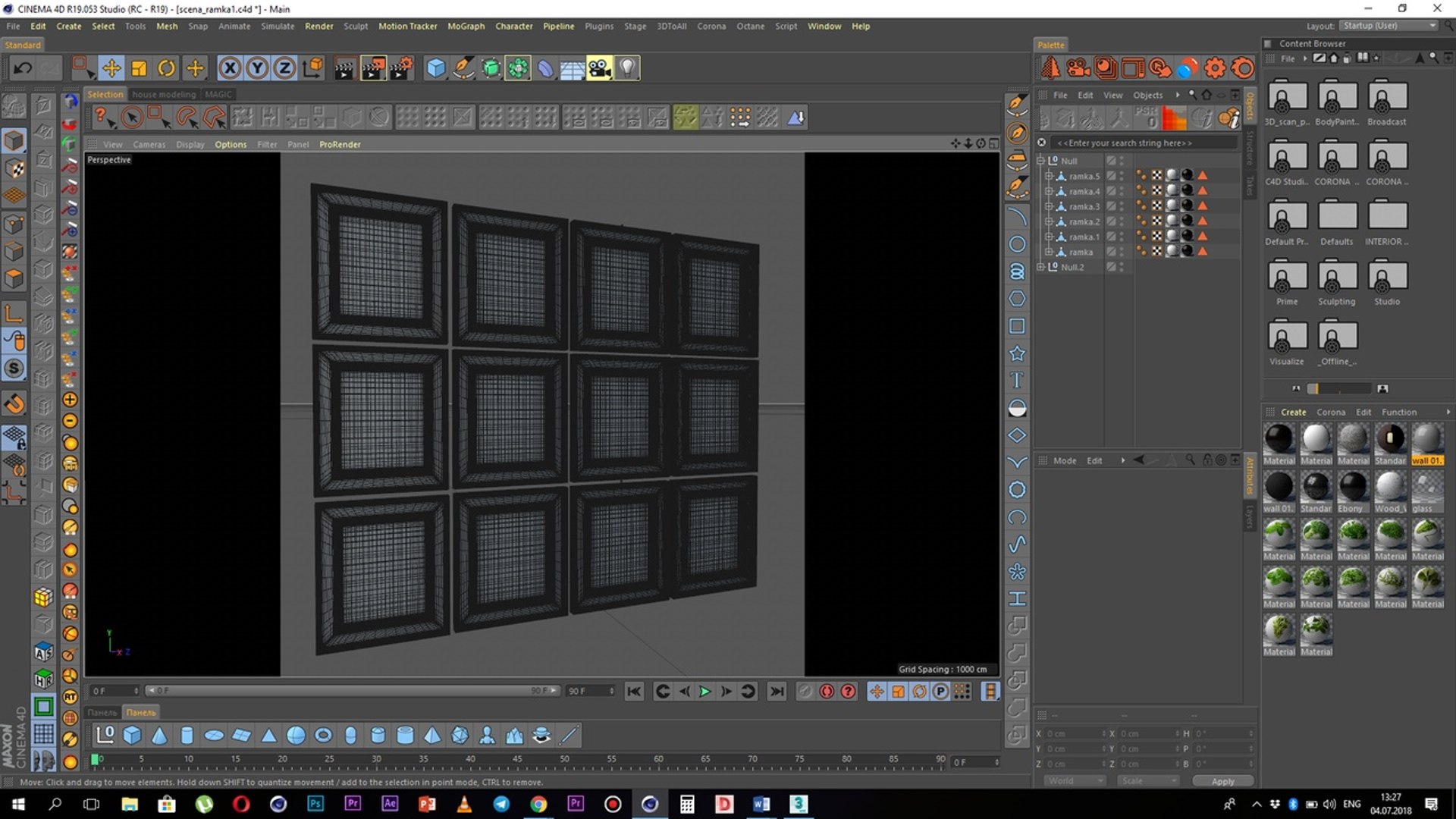Expand the ramka.2 object
The width and height of the screenshot is (1456, 819).
(1050, 221)
